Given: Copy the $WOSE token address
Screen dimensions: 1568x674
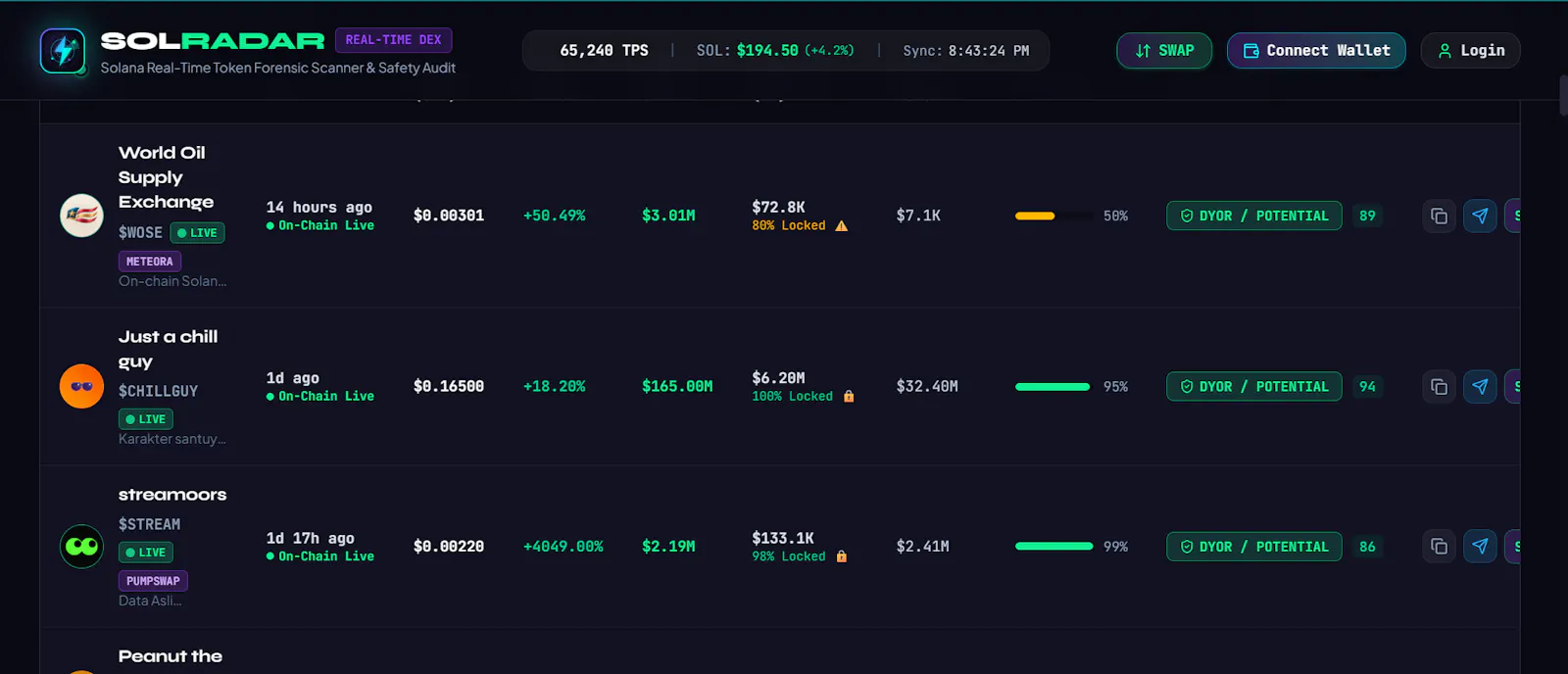Looking at the screenshot, I should 1439,216.
